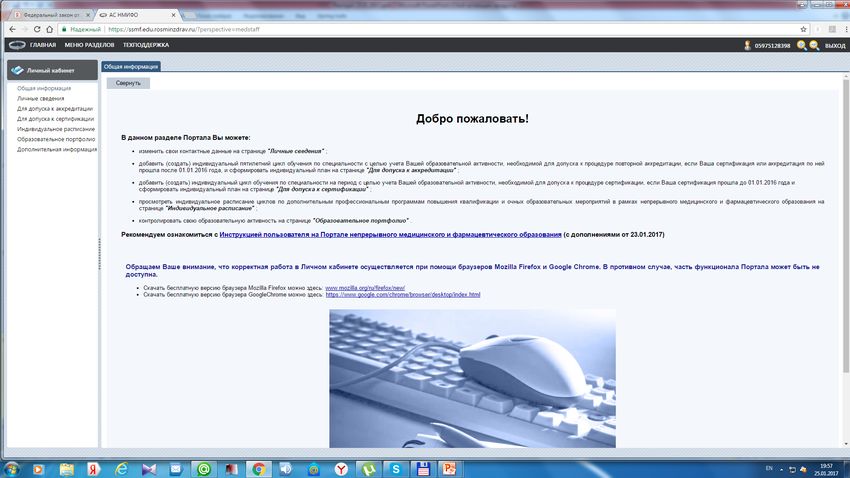Bookmark this page with the star icon
The width and height of the screenshot is (850, 478).
tap(803, 29)
